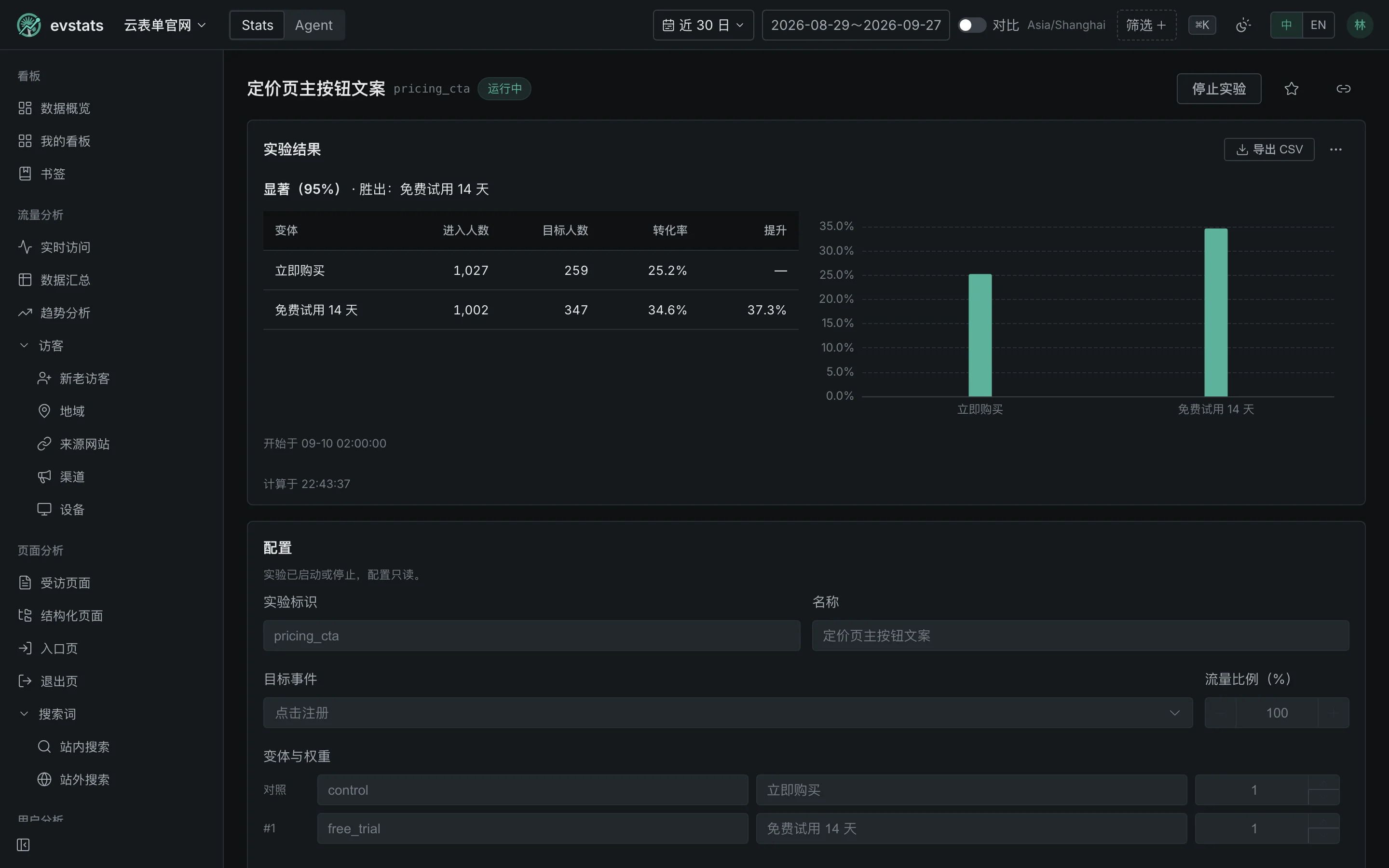Click the 筛选 + filter button
The width and height of the screenshot is (1389, 868).
click(1146, 25)
